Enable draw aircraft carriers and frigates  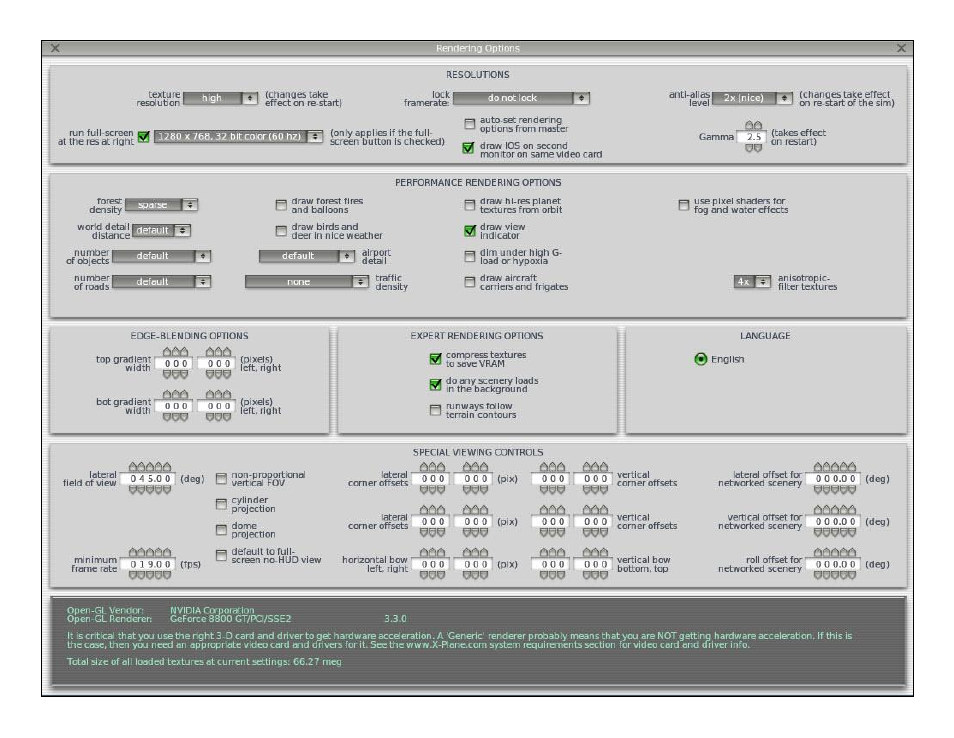click(x=469, y=282)
